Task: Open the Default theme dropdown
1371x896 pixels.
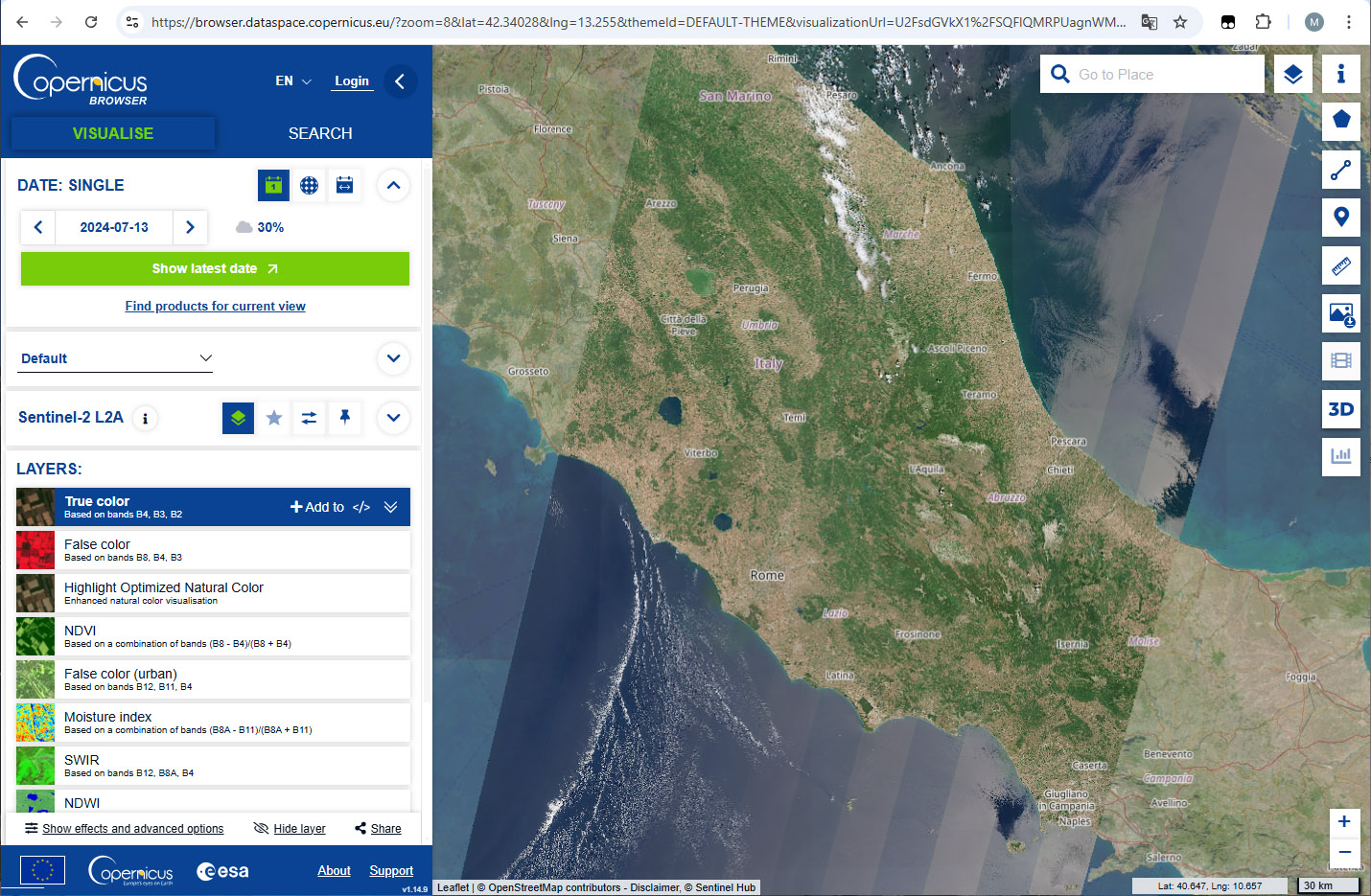Action: [116, 358]
